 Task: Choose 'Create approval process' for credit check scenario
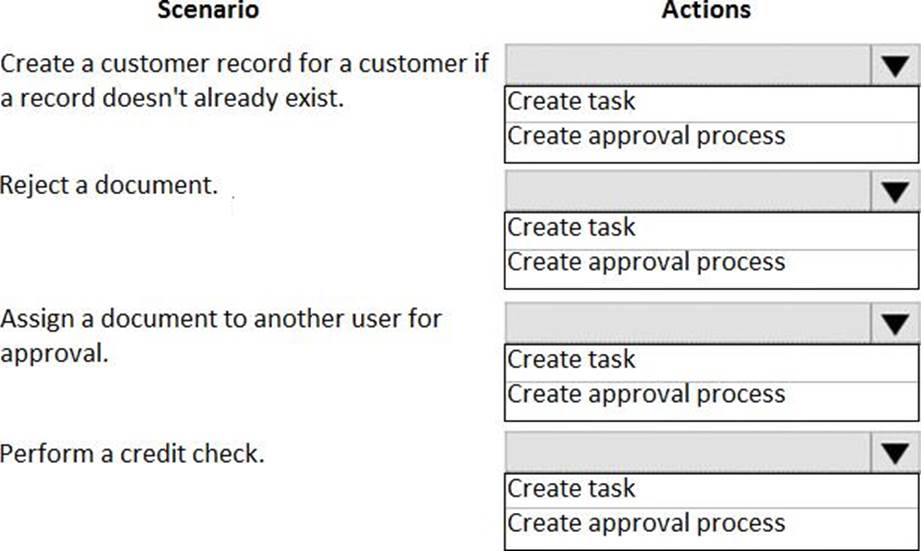coord(646,523)
